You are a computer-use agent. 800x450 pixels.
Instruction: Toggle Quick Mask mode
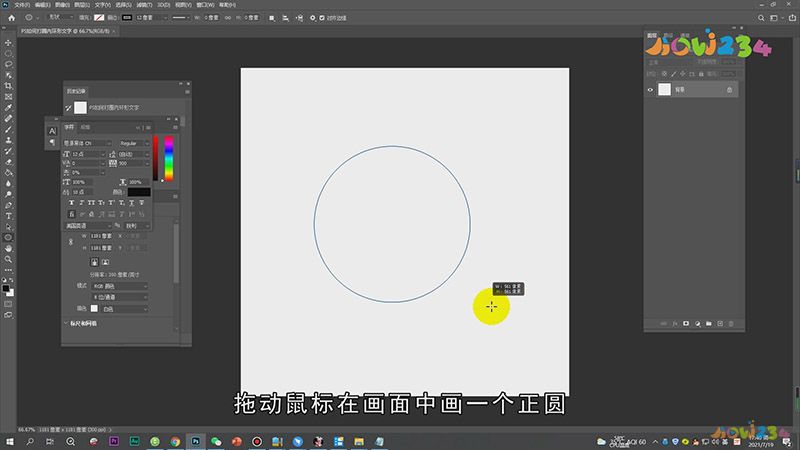click(8, 304)
